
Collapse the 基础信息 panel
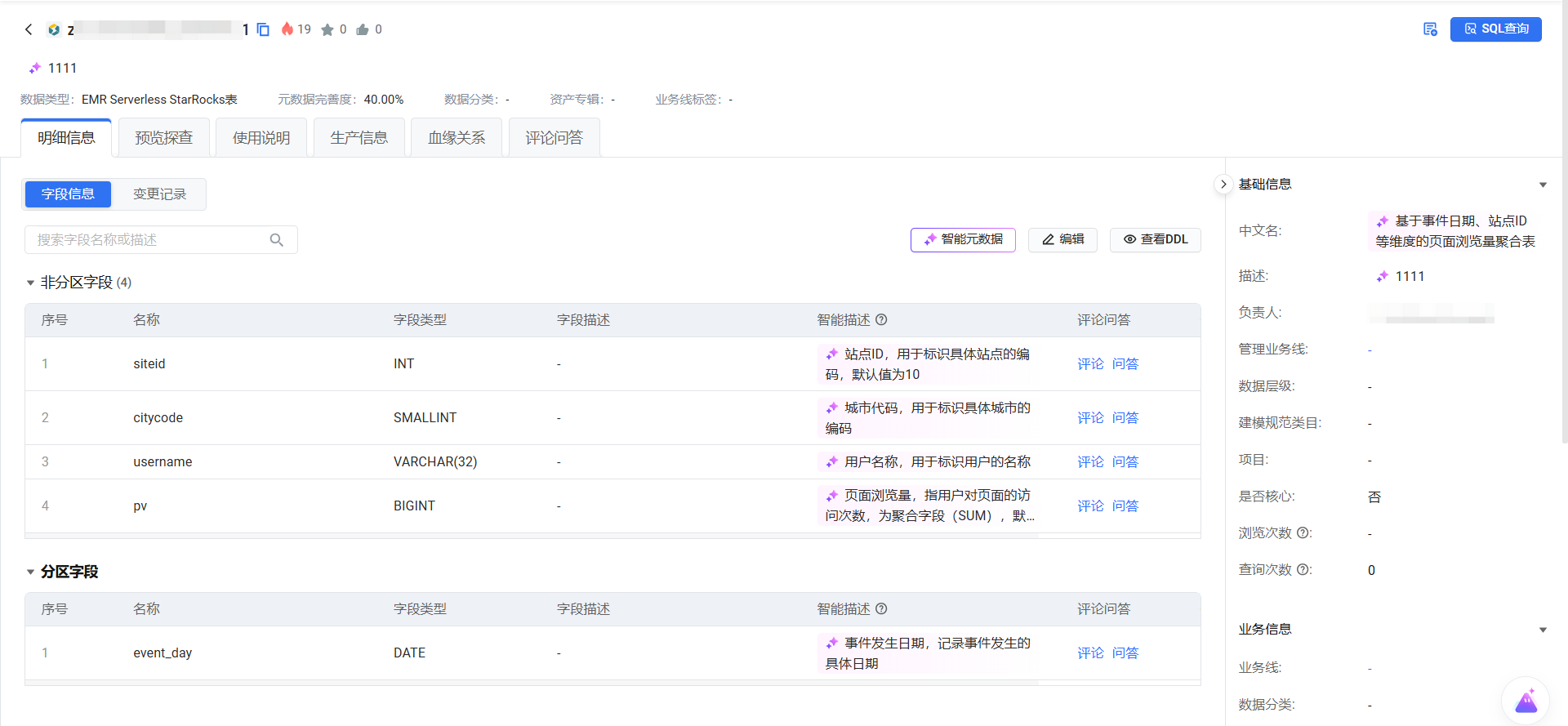[1543, 185]
